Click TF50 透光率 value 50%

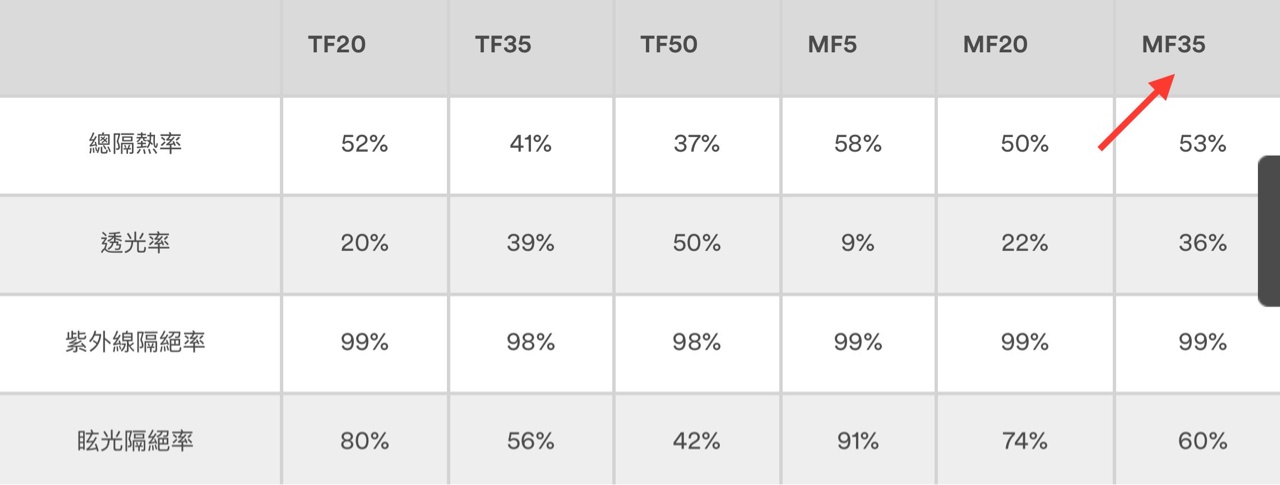click(x=696, y=243)
